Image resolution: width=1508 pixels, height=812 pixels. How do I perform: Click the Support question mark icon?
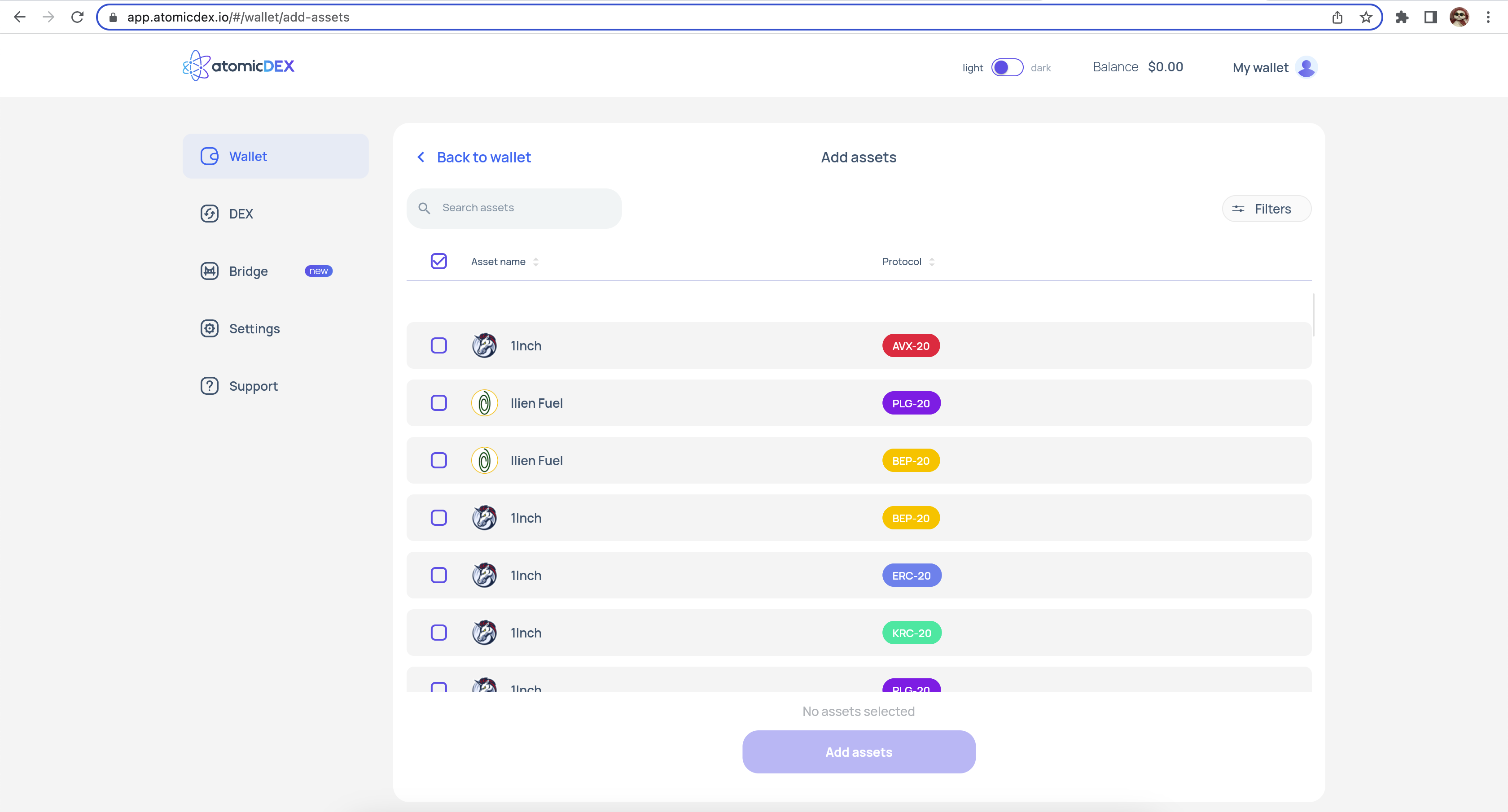[209, 385]
